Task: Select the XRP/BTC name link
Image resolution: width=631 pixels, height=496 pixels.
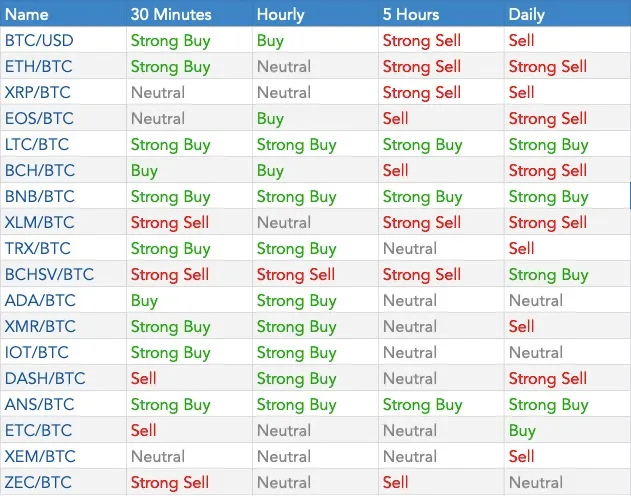Action: tap(38, 93)
